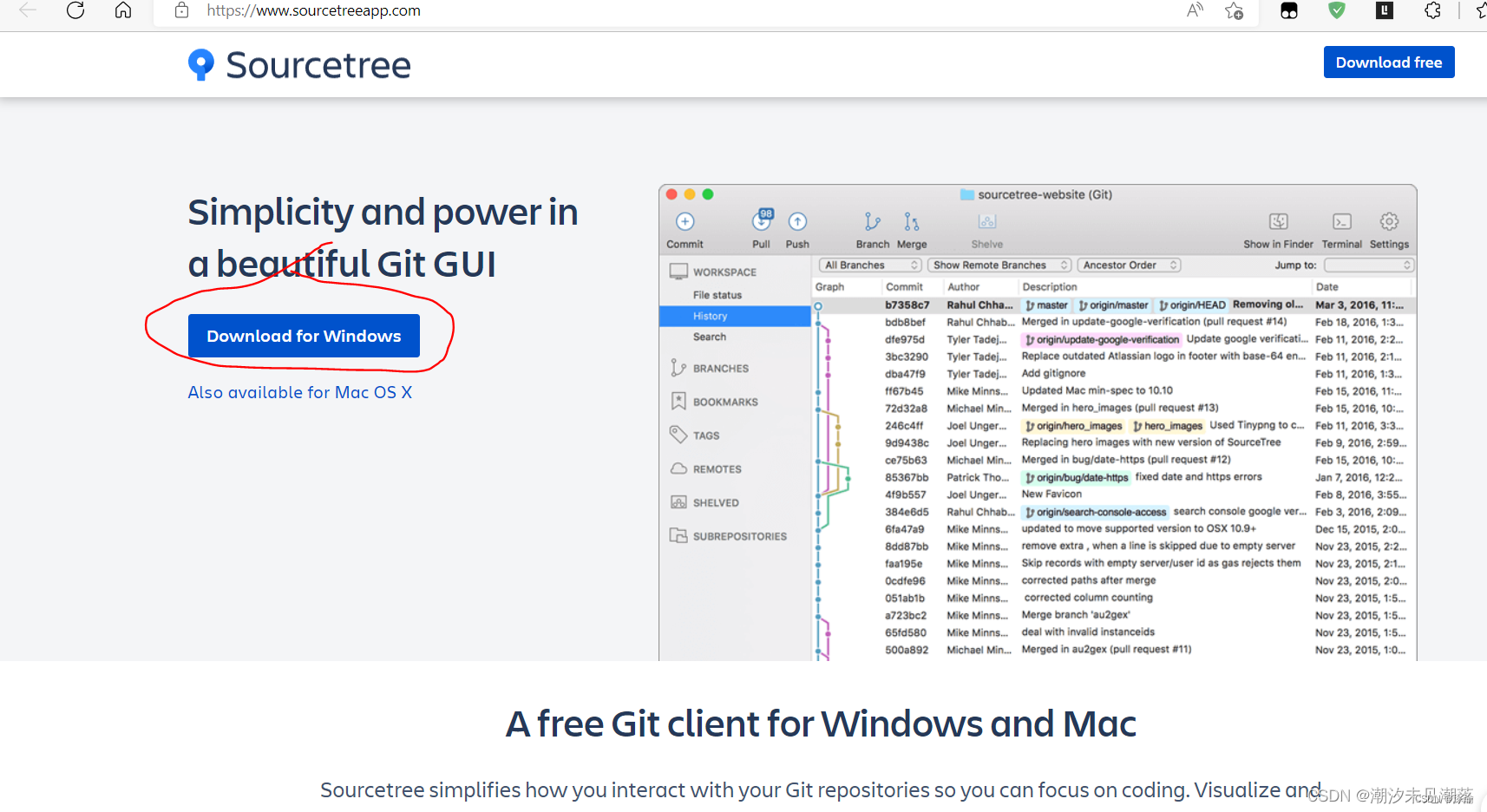Image resolution: width=1487 pixels, height=812 pixels.
Task: Select History in the sidebar
Action: pyautogui.click(x=735, y=317)
